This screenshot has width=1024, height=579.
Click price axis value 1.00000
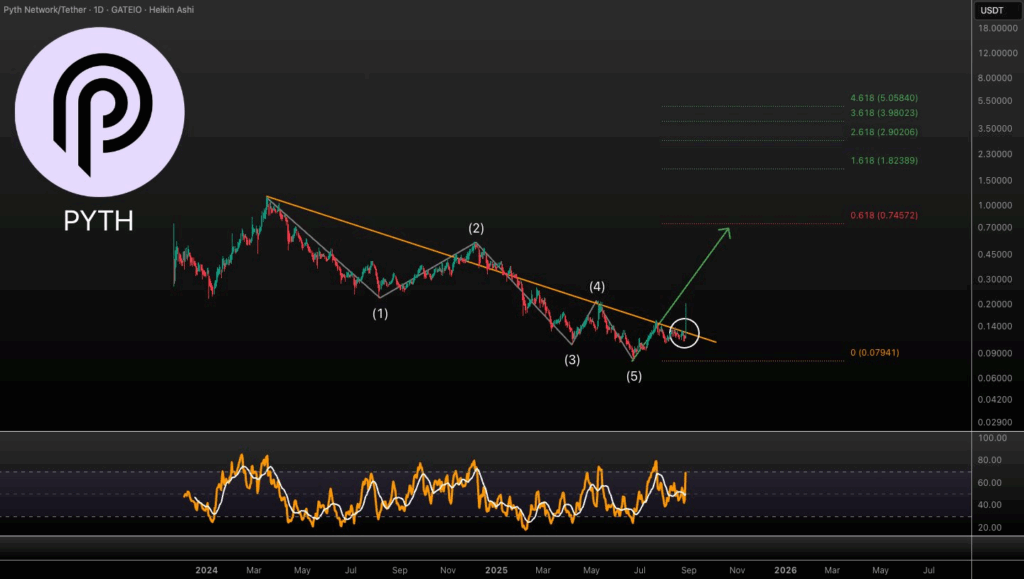click(997, 205)
